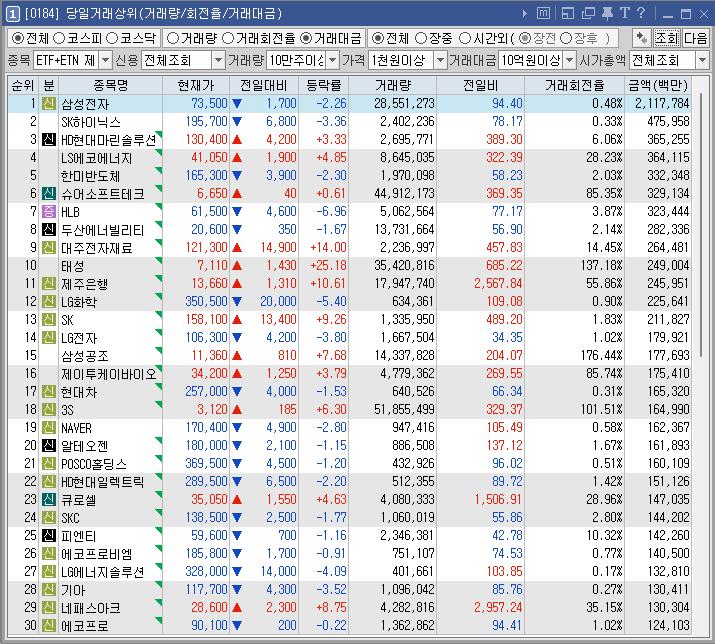Select the 거래대금 radio button
The image size is (715, 644).
point(306,38)
